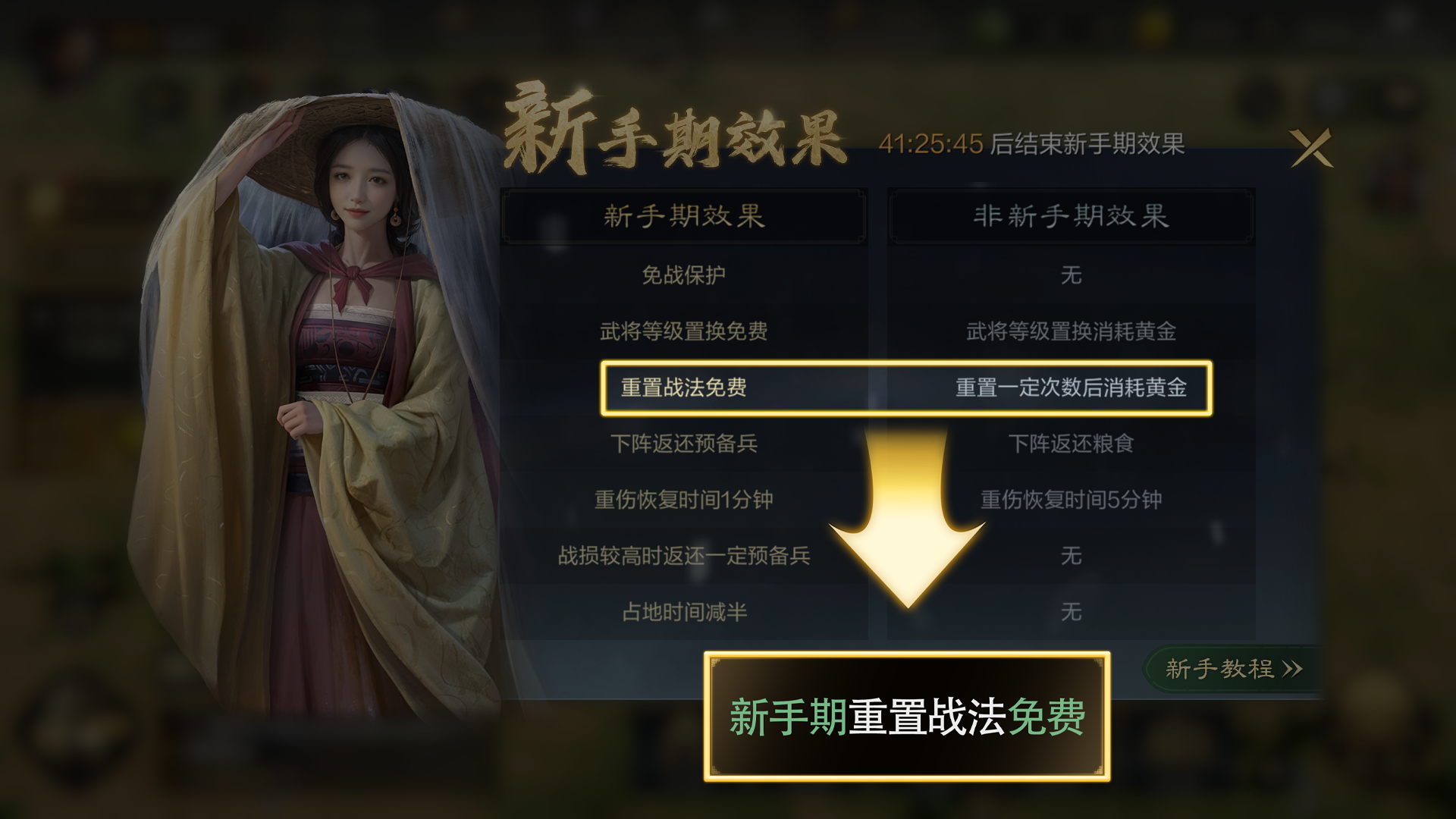Click the 重伤恢复时间5分钟 entry
Screen dimensions: 1456x819
tap(1071, 500)
